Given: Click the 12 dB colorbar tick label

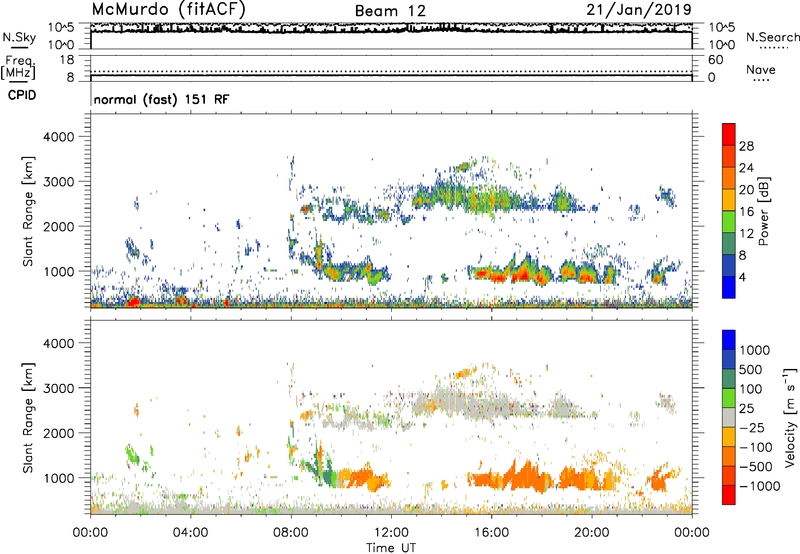Looking at the screenshot, I should tap(746, 234).
